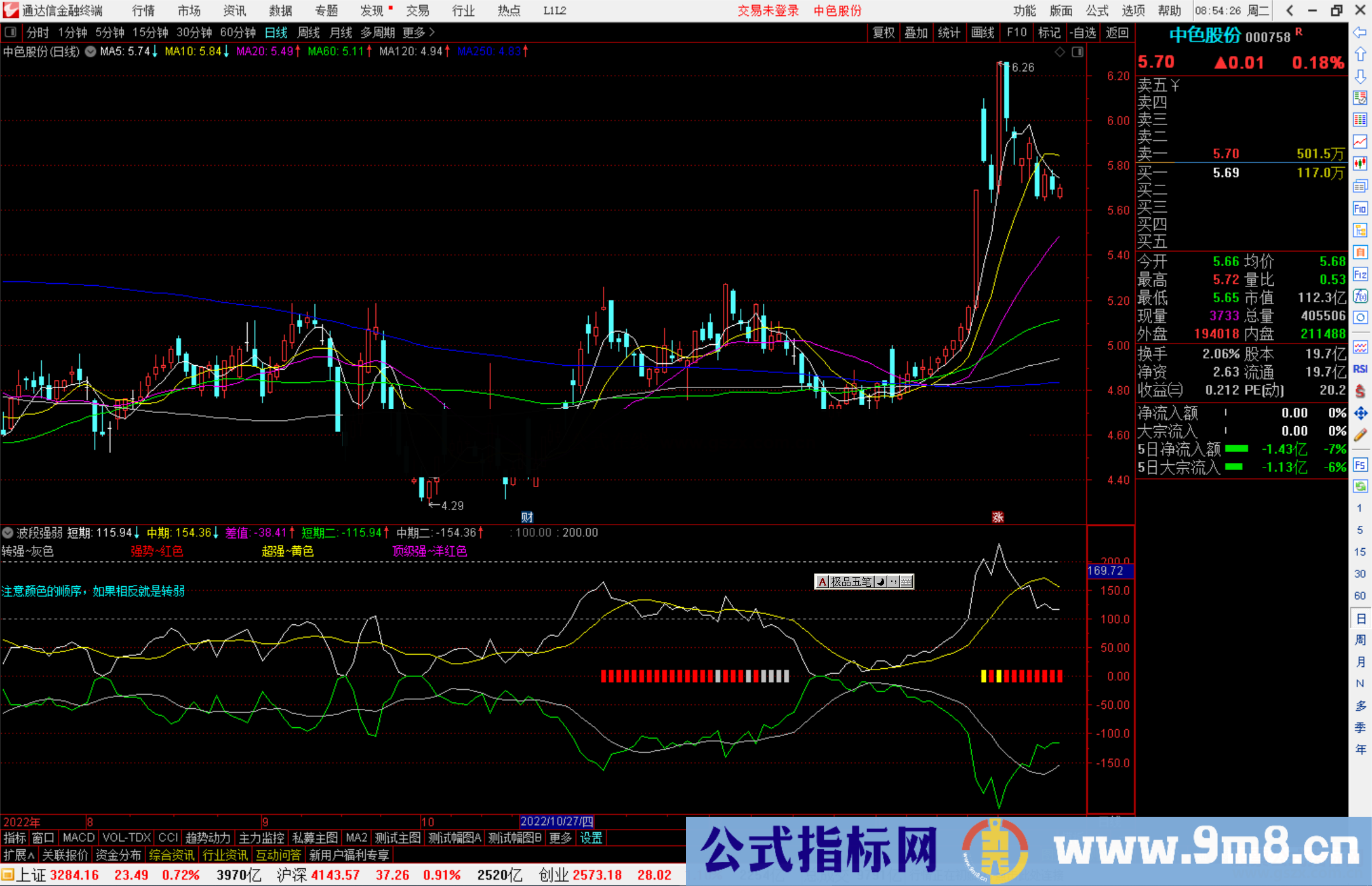Image resolution: width=1372 pixels, height=886 pixels.
Task: Click the 叠加 overlay button
Action: coord(916,32)
